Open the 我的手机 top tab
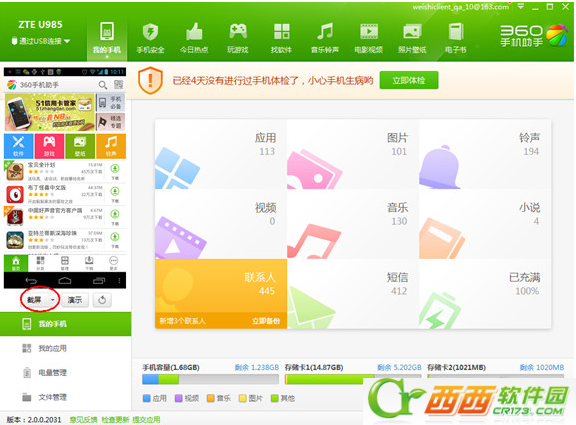Screen dimensions: 576x425 [x=107, y=39]
